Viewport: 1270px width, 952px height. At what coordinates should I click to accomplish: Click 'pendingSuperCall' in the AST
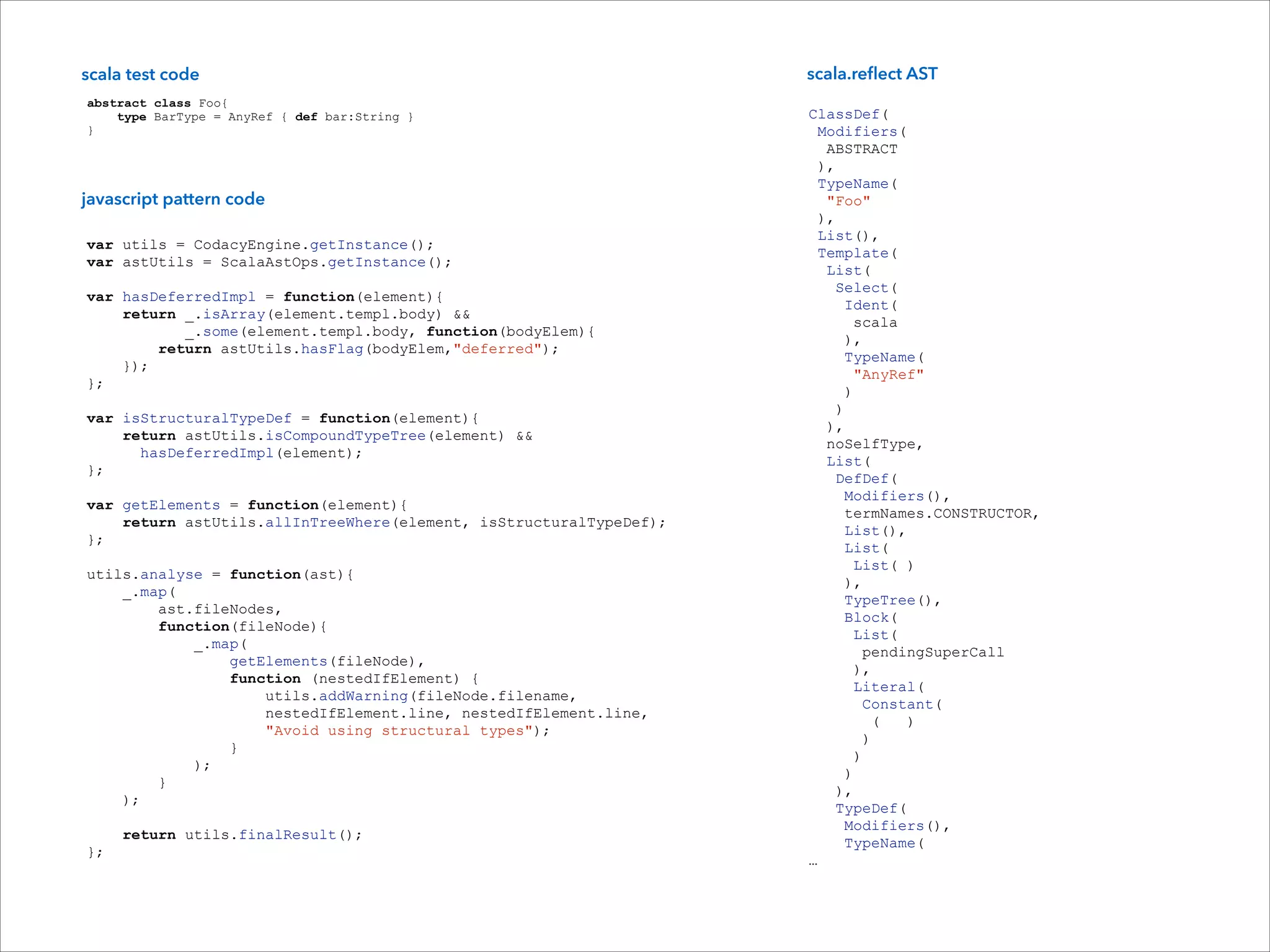933,653
